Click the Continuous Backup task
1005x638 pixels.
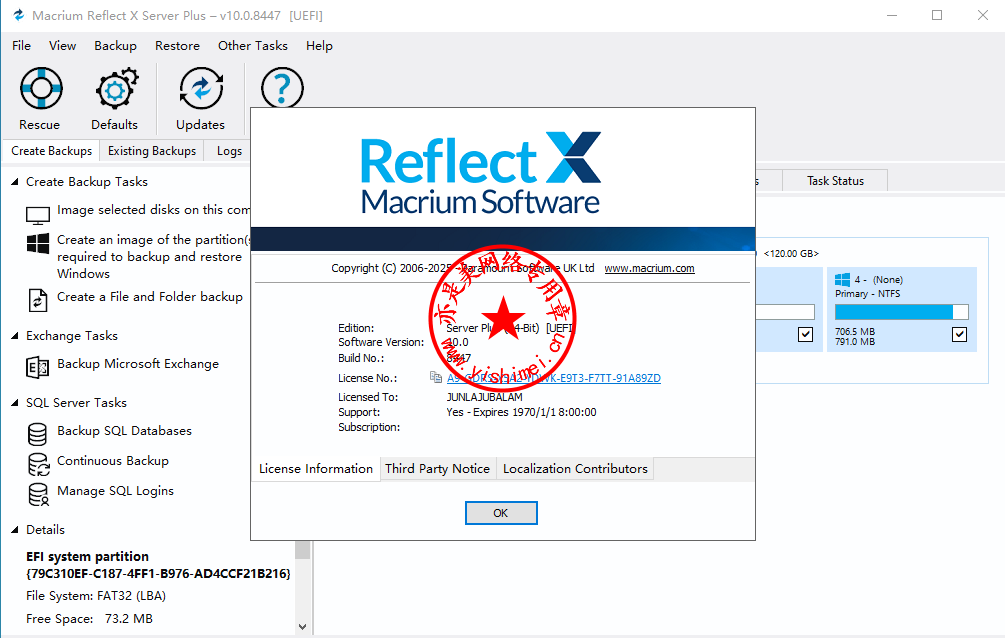click(x=113, y=461)
